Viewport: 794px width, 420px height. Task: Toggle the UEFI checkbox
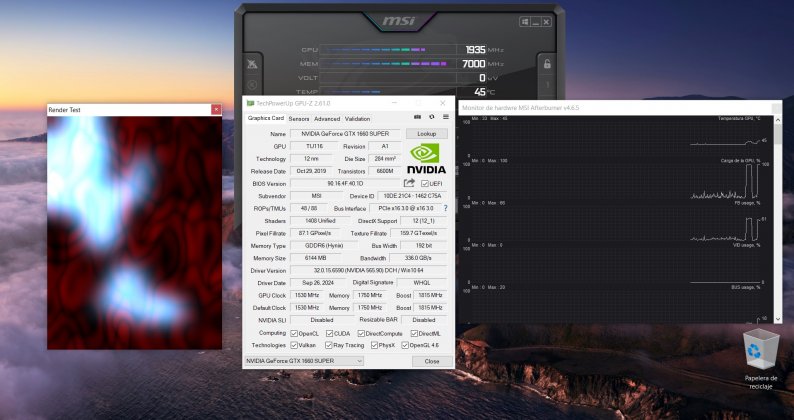pyautogui.click(x=424, y=183)
